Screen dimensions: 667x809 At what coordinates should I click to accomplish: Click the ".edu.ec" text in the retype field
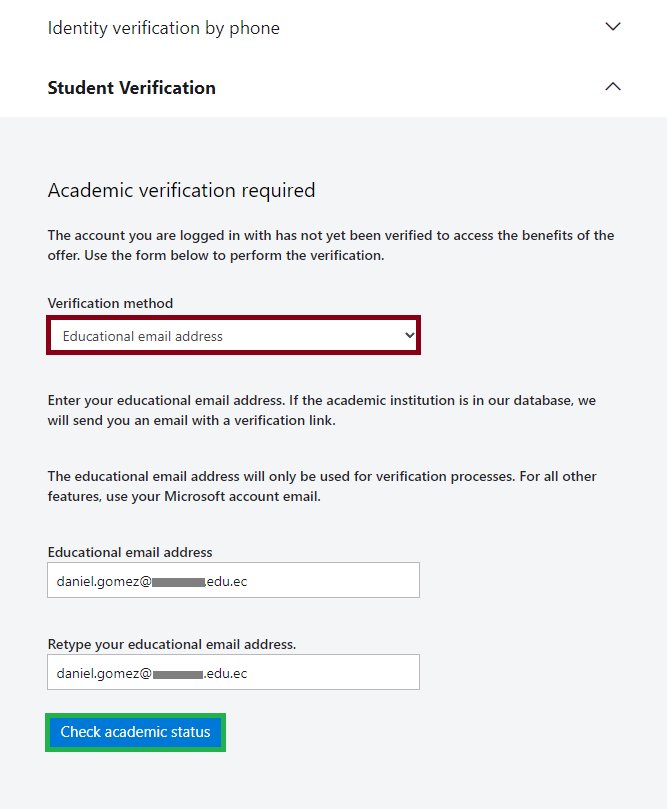pyautogui.click(x=225, y=673)
